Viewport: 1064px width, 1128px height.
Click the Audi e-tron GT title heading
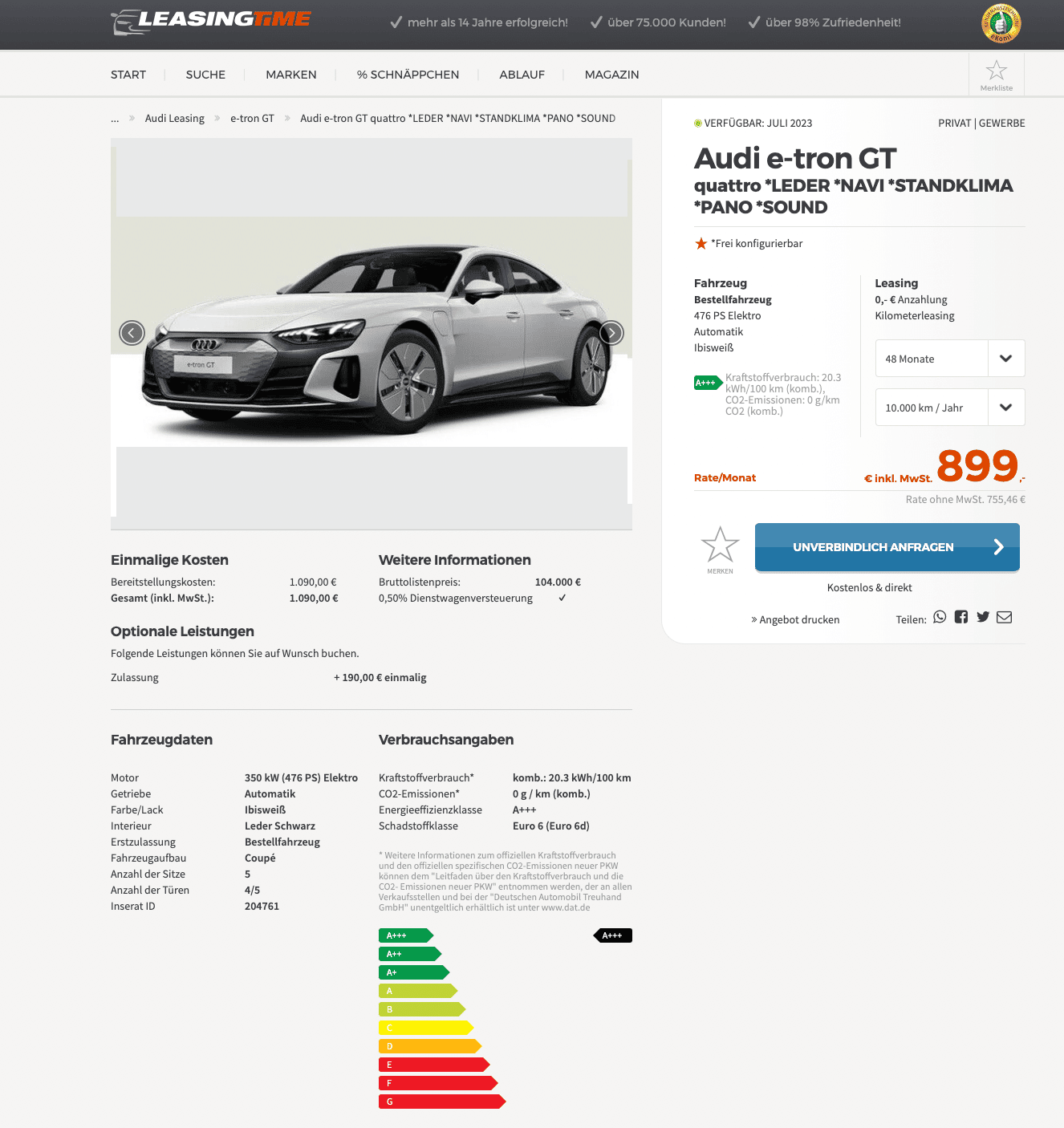coord(795,159)
